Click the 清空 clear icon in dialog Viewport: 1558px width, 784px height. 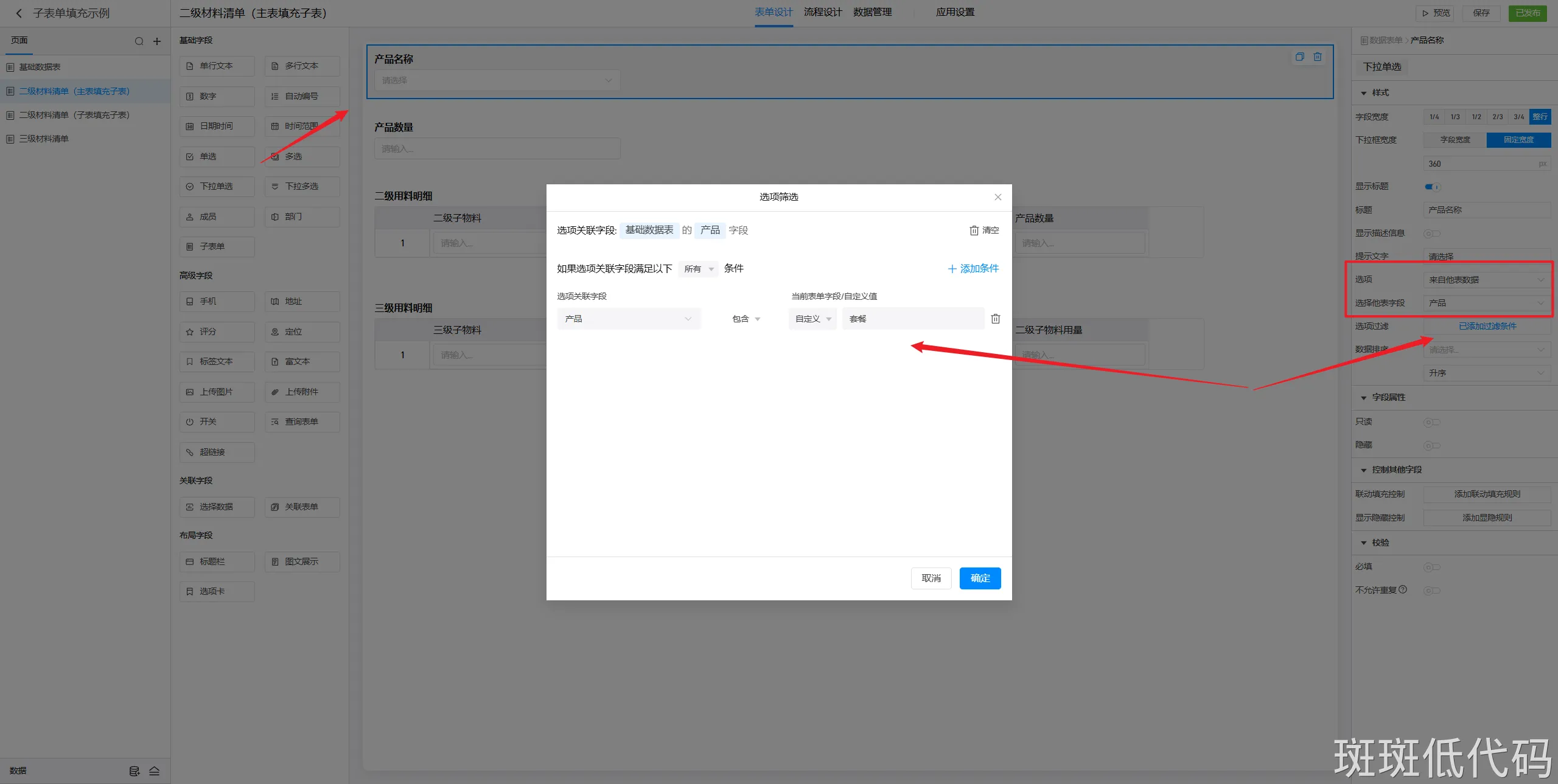pos(974,231)
